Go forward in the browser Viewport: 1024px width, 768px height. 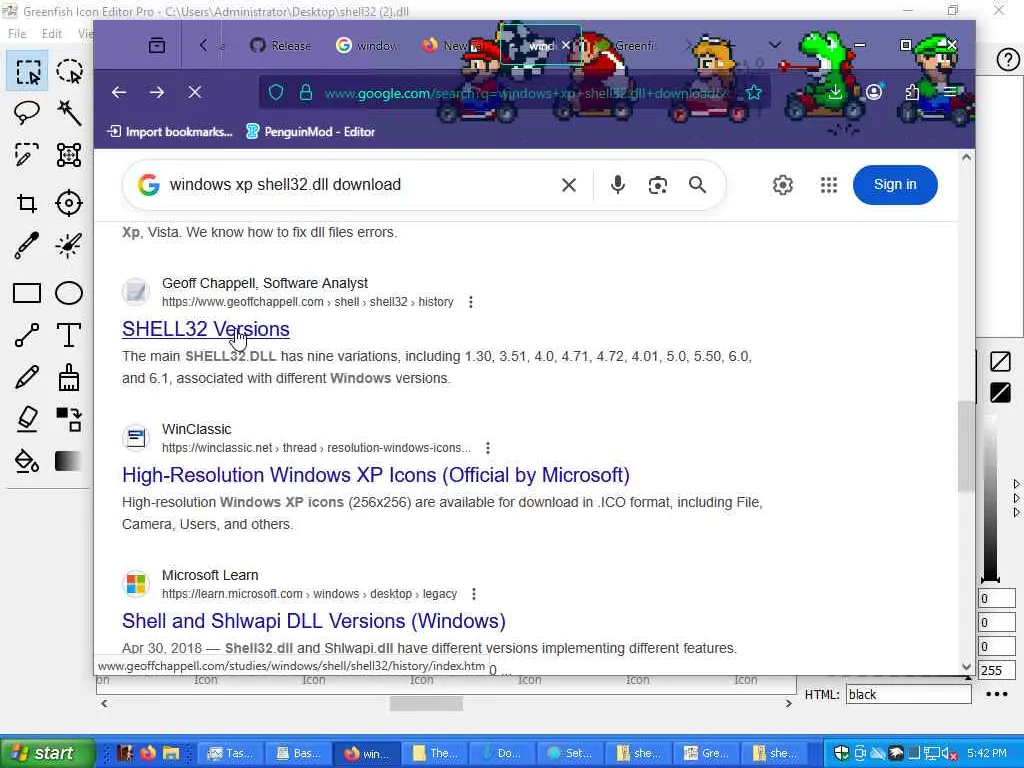click(157, 92)
